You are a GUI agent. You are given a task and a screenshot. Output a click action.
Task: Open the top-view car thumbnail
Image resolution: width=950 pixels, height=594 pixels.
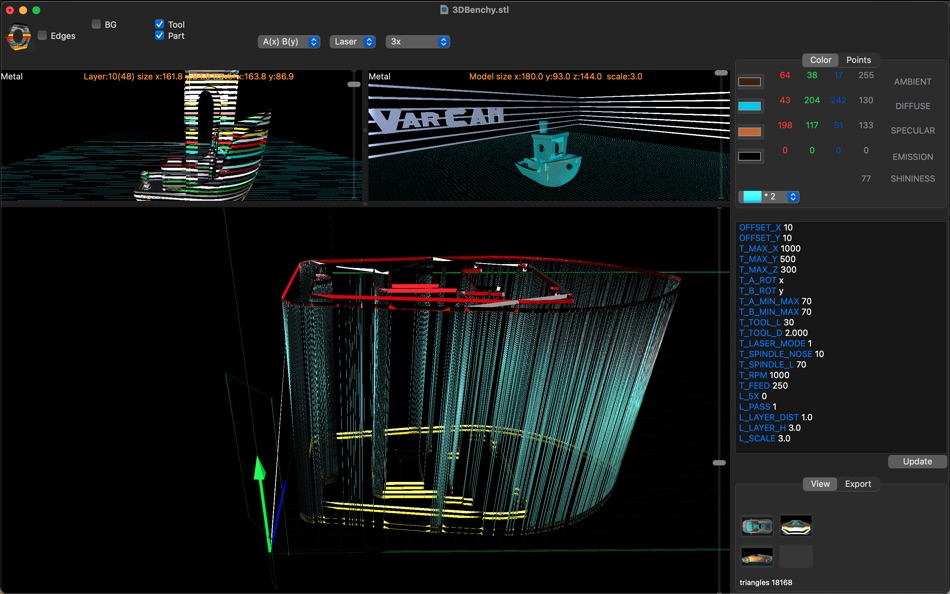[x=757, y=526]
